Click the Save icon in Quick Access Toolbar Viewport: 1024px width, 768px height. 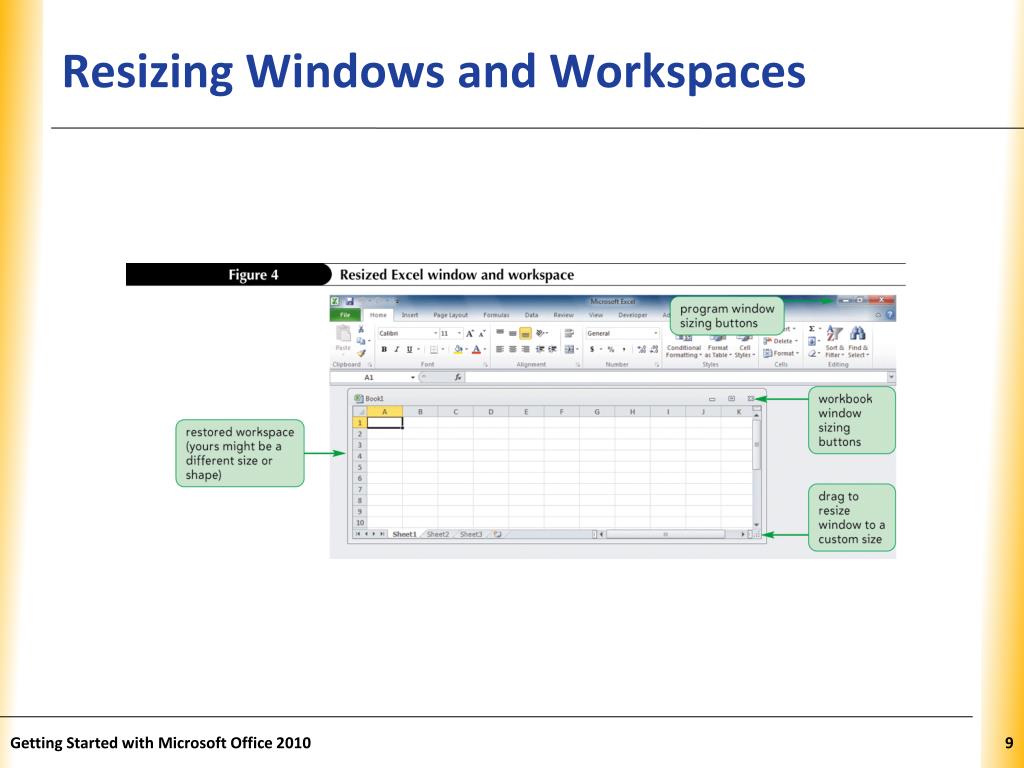coord(350,301)
